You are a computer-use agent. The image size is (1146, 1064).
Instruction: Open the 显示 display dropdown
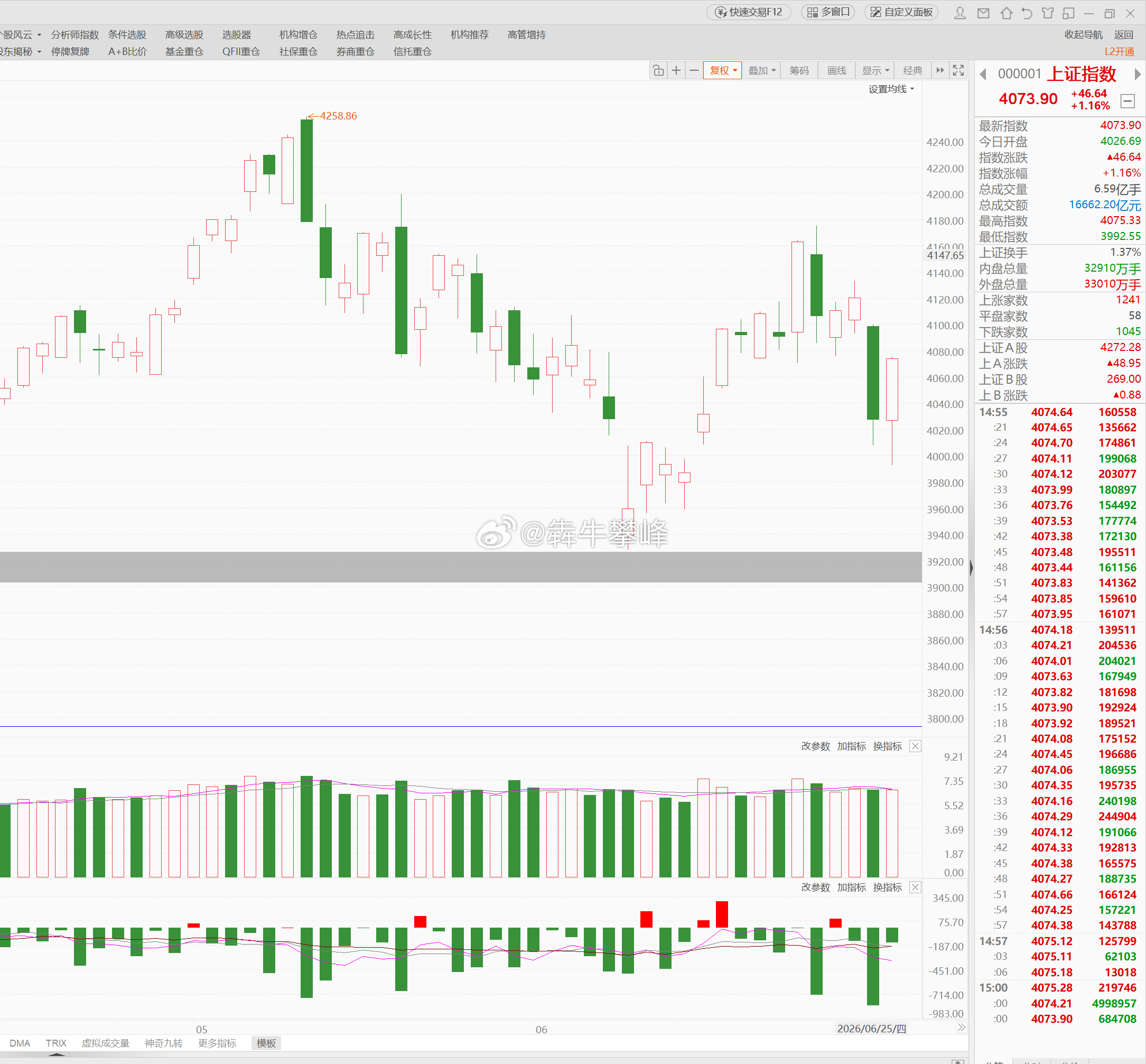click(x=875, y=70)
